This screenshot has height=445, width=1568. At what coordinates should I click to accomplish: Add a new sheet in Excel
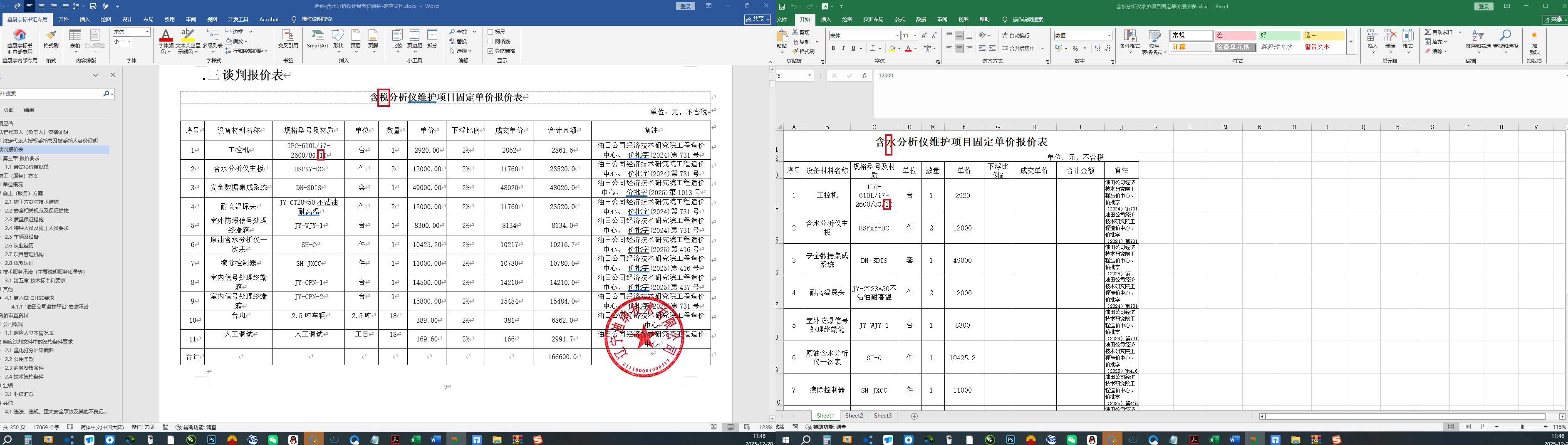(x=914, y=416)
